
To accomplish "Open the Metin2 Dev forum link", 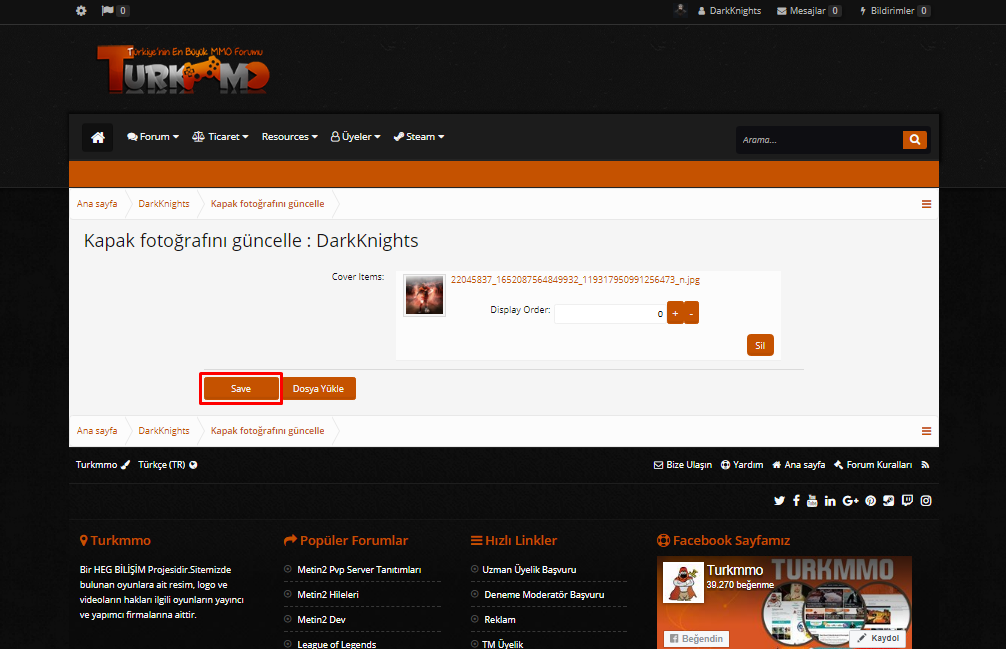I will (x=321, y=620).
